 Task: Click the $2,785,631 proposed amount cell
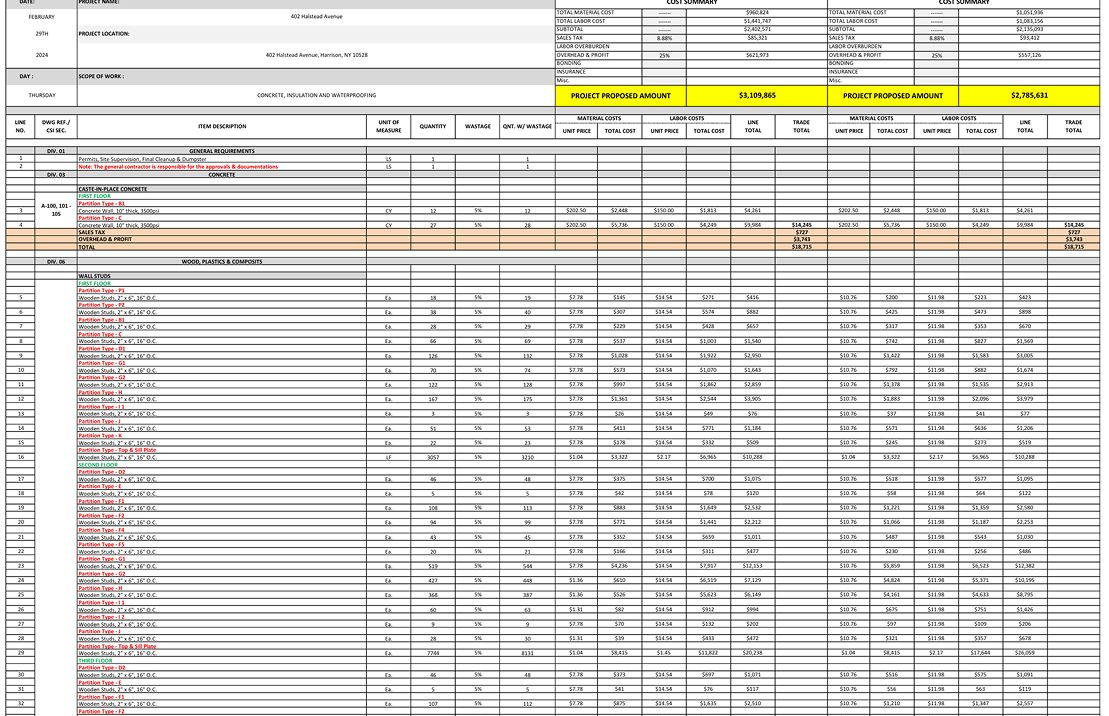tap(1029, 96)
